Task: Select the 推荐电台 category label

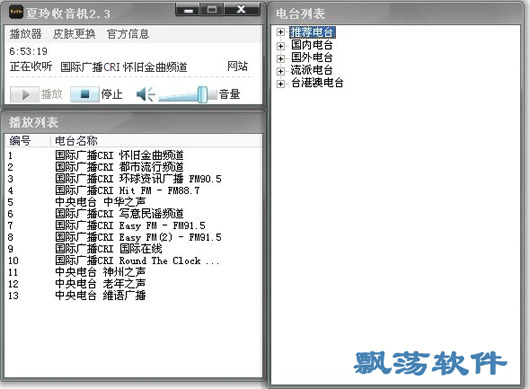Action: [x=312, y=32]
